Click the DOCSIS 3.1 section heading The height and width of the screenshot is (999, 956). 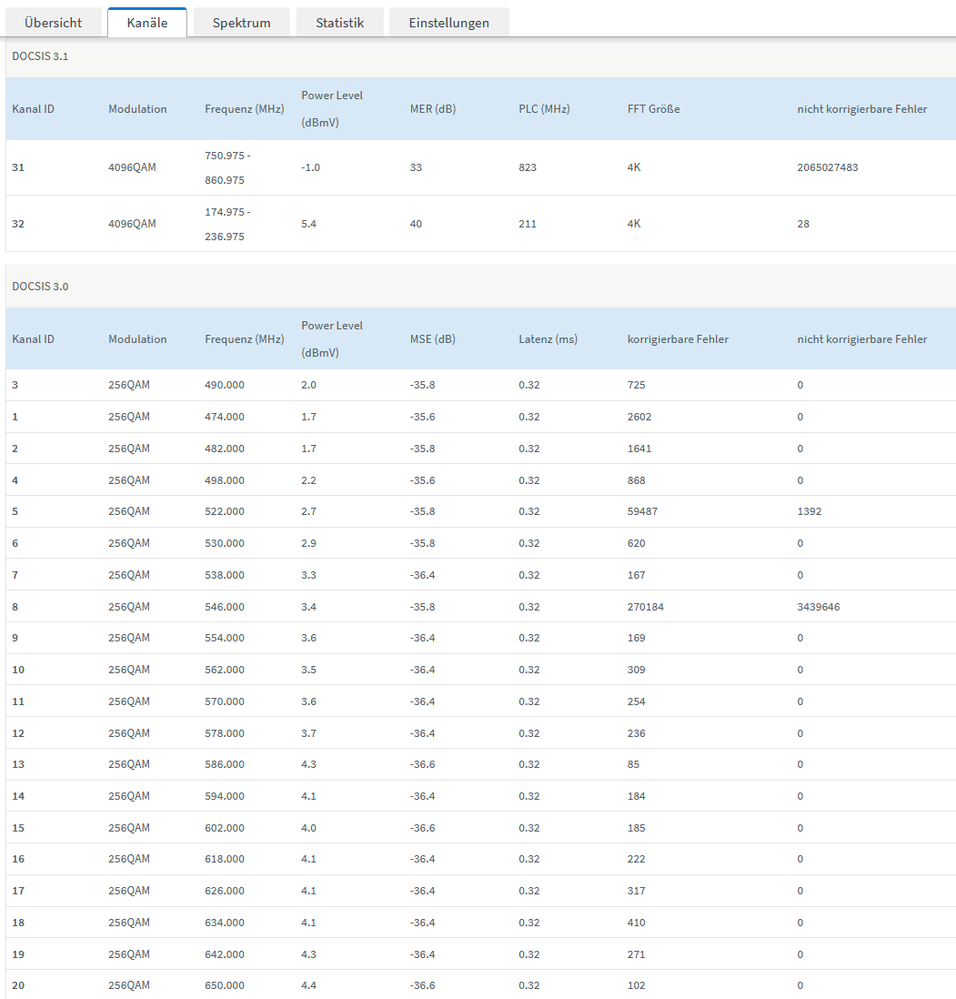[x=40, y=57]
